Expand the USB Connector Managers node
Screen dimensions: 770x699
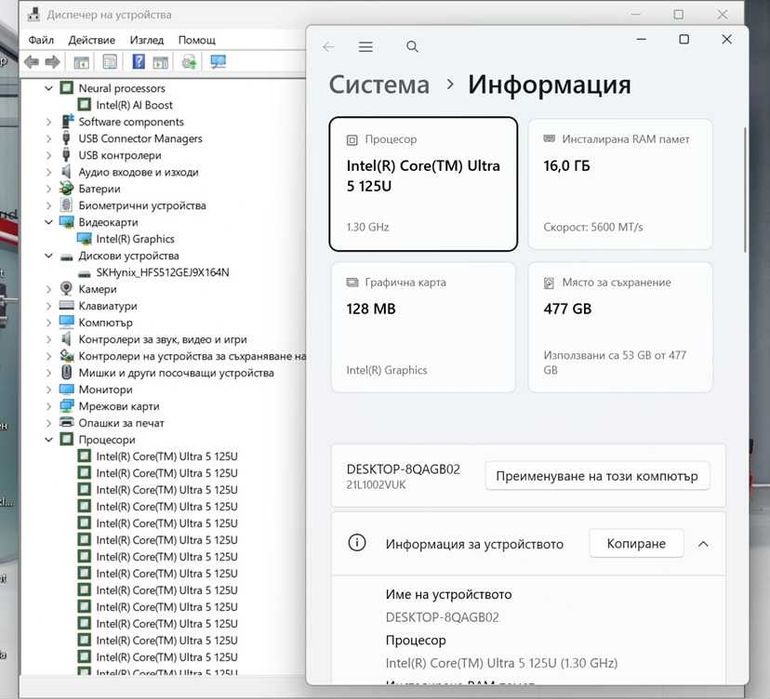click(x=49, y=139)
